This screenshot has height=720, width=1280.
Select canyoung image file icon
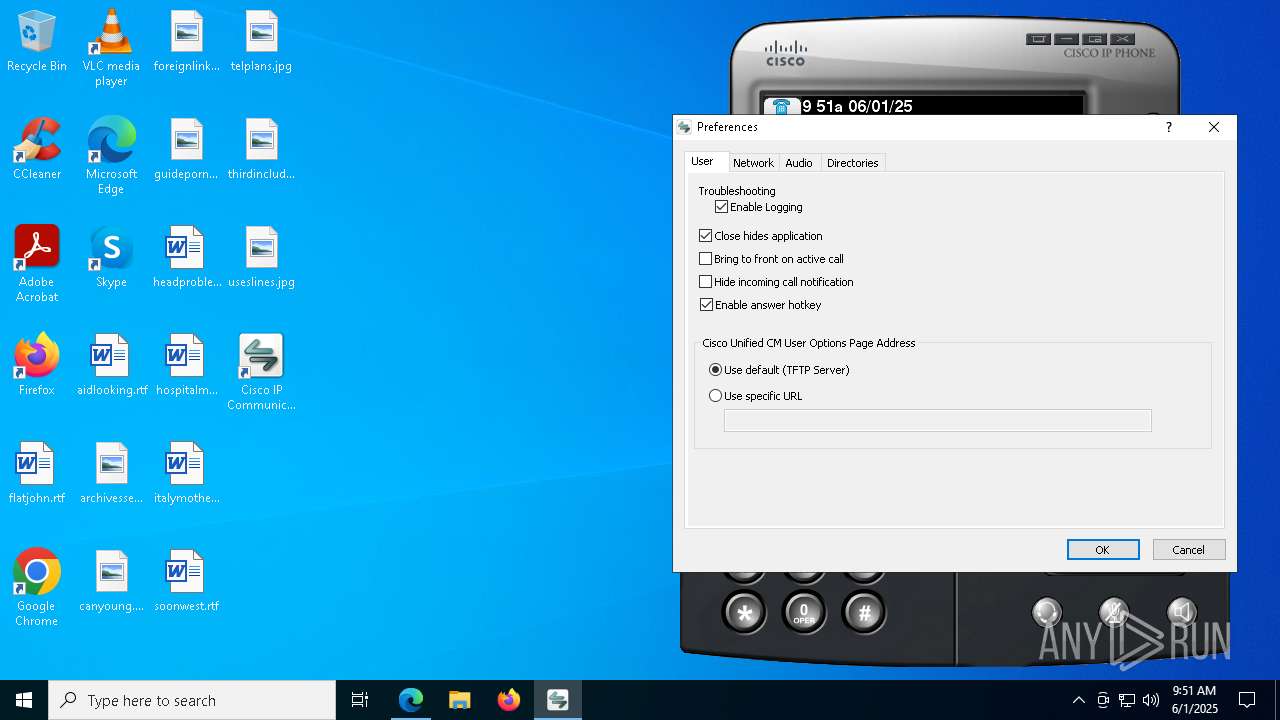[x=111, y=582]
